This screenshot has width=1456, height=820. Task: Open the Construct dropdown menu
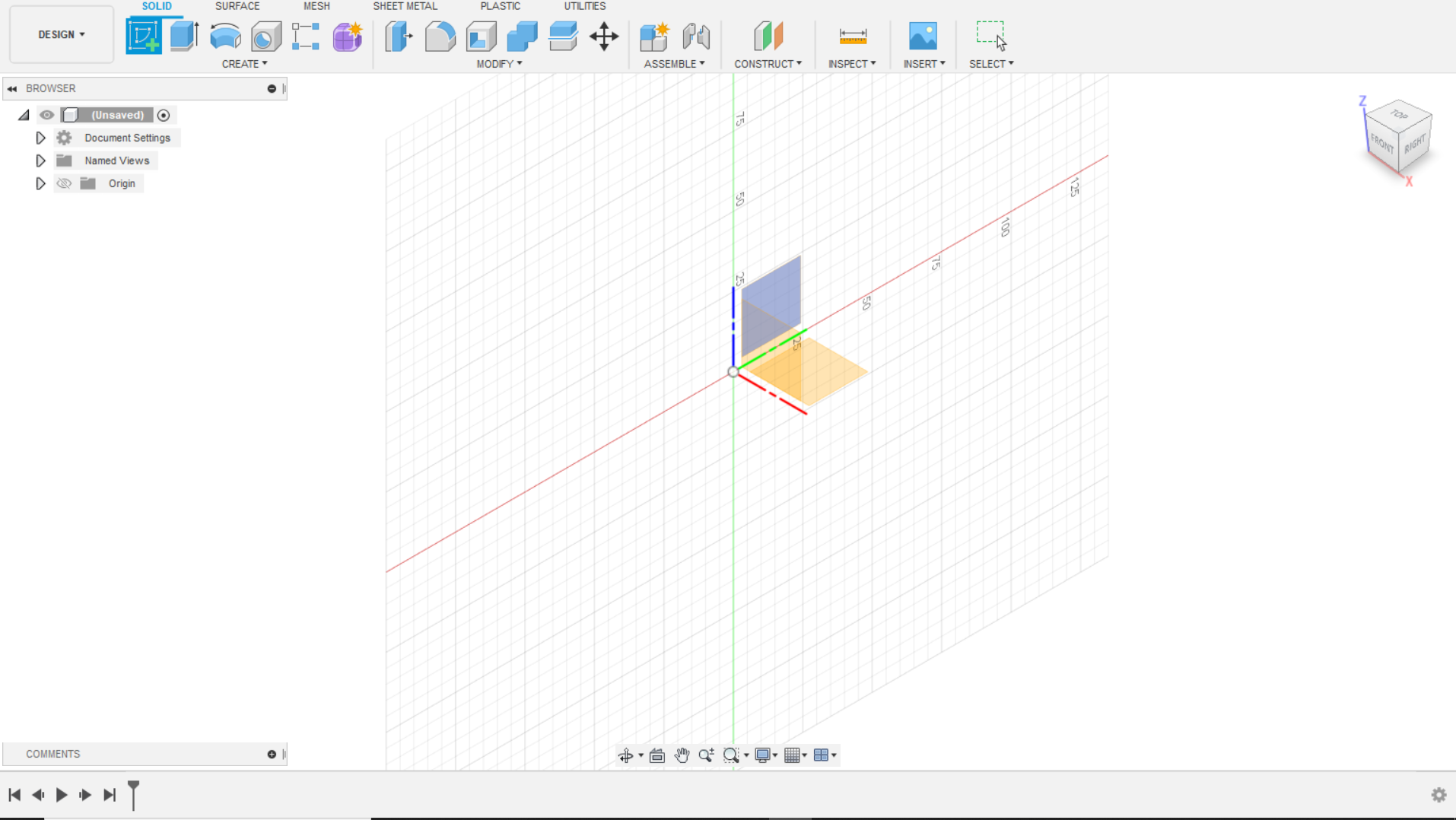(x=768, y=64)
